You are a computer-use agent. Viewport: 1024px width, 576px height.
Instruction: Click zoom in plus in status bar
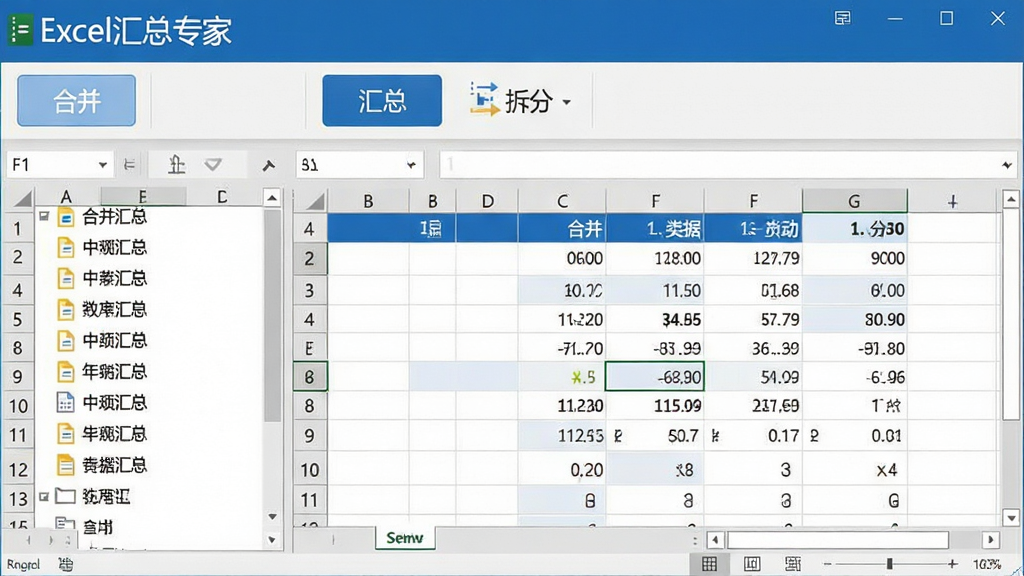952,564
